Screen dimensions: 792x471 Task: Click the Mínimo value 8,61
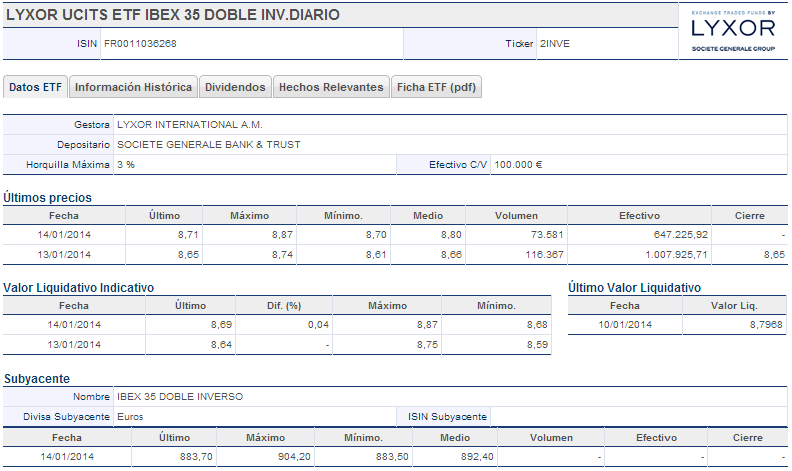[x=376, y=254]
